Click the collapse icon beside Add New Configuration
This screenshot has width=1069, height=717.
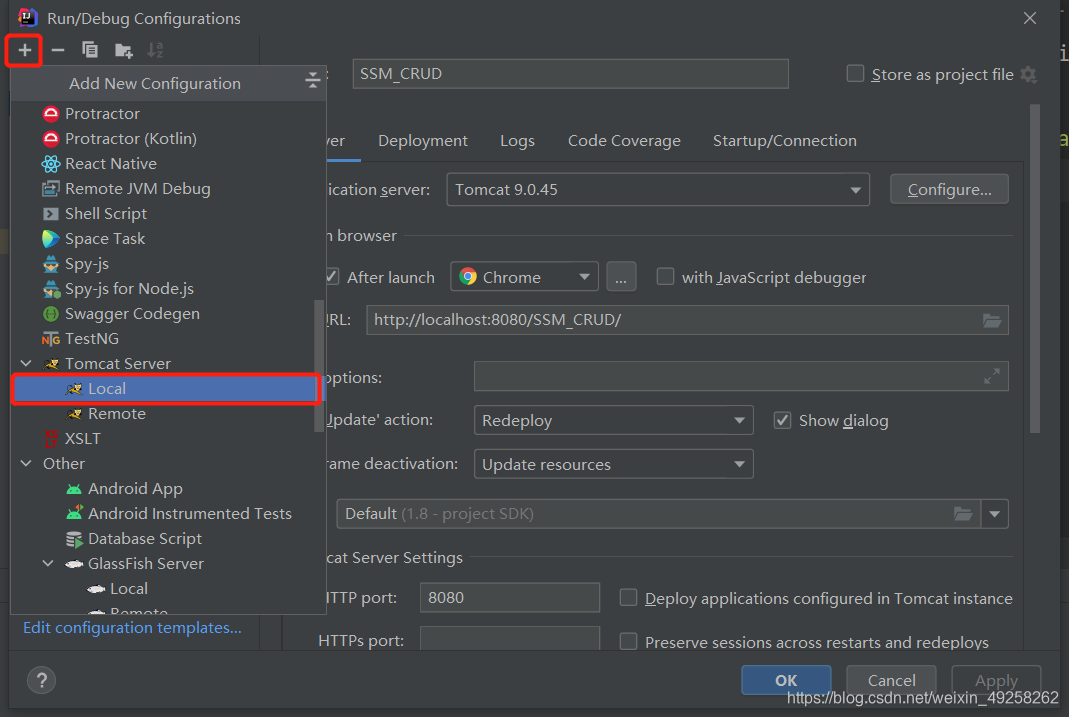(312, 80)
